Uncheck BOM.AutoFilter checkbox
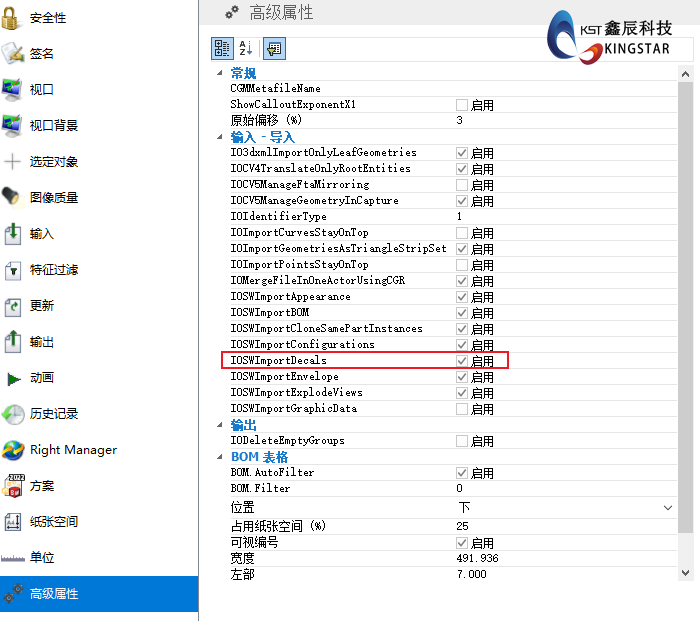 pos(462,473)
